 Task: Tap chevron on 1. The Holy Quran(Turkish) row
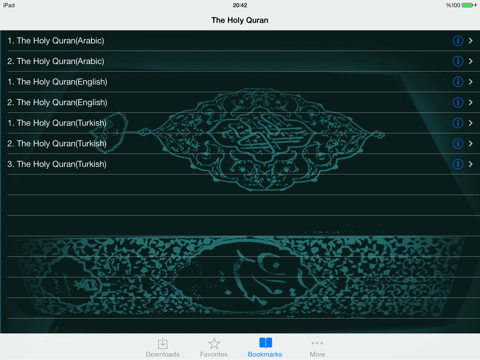(470, 123)
